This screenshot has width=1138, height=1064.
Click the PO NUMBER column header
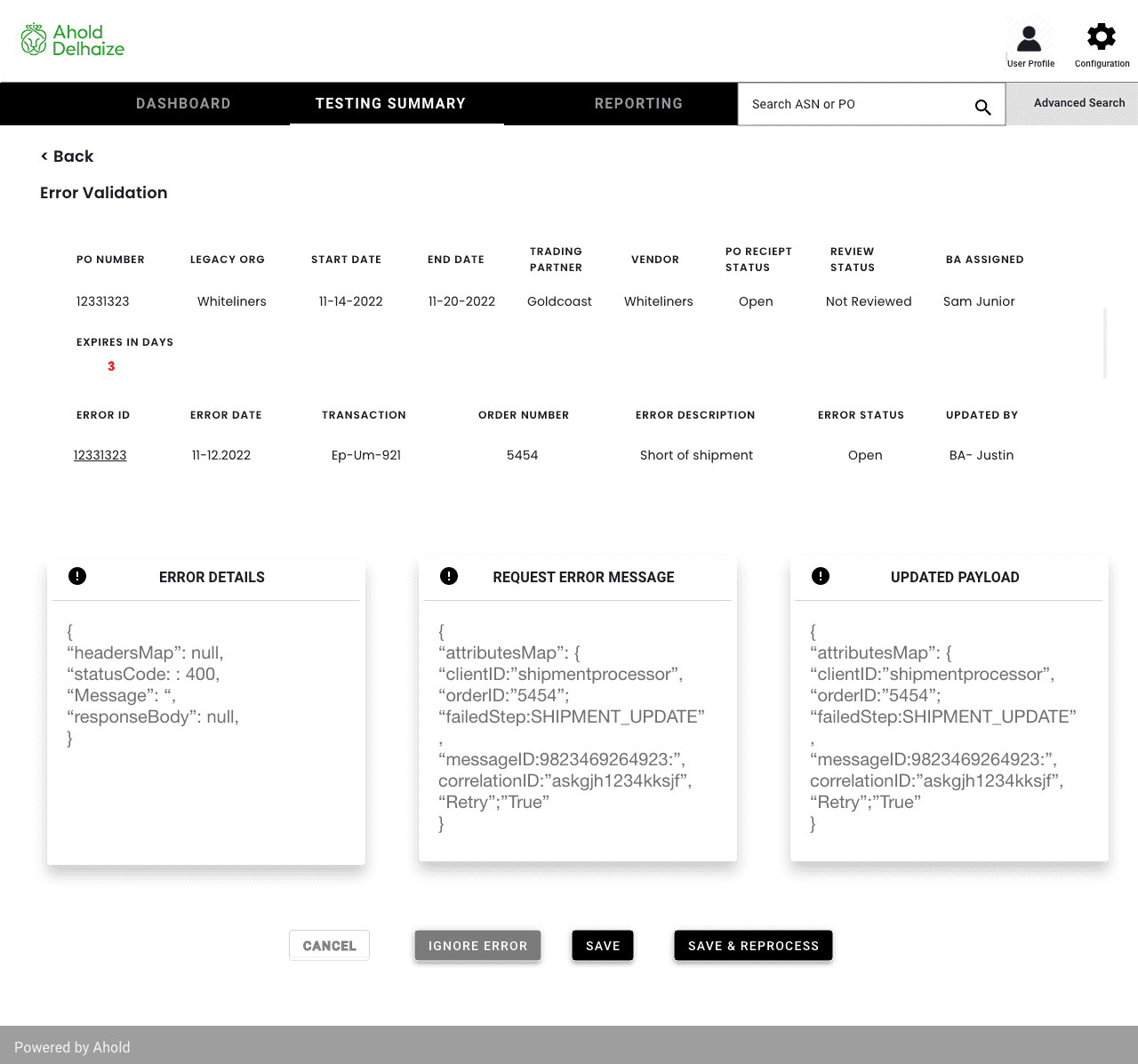(x=110, y=260)
